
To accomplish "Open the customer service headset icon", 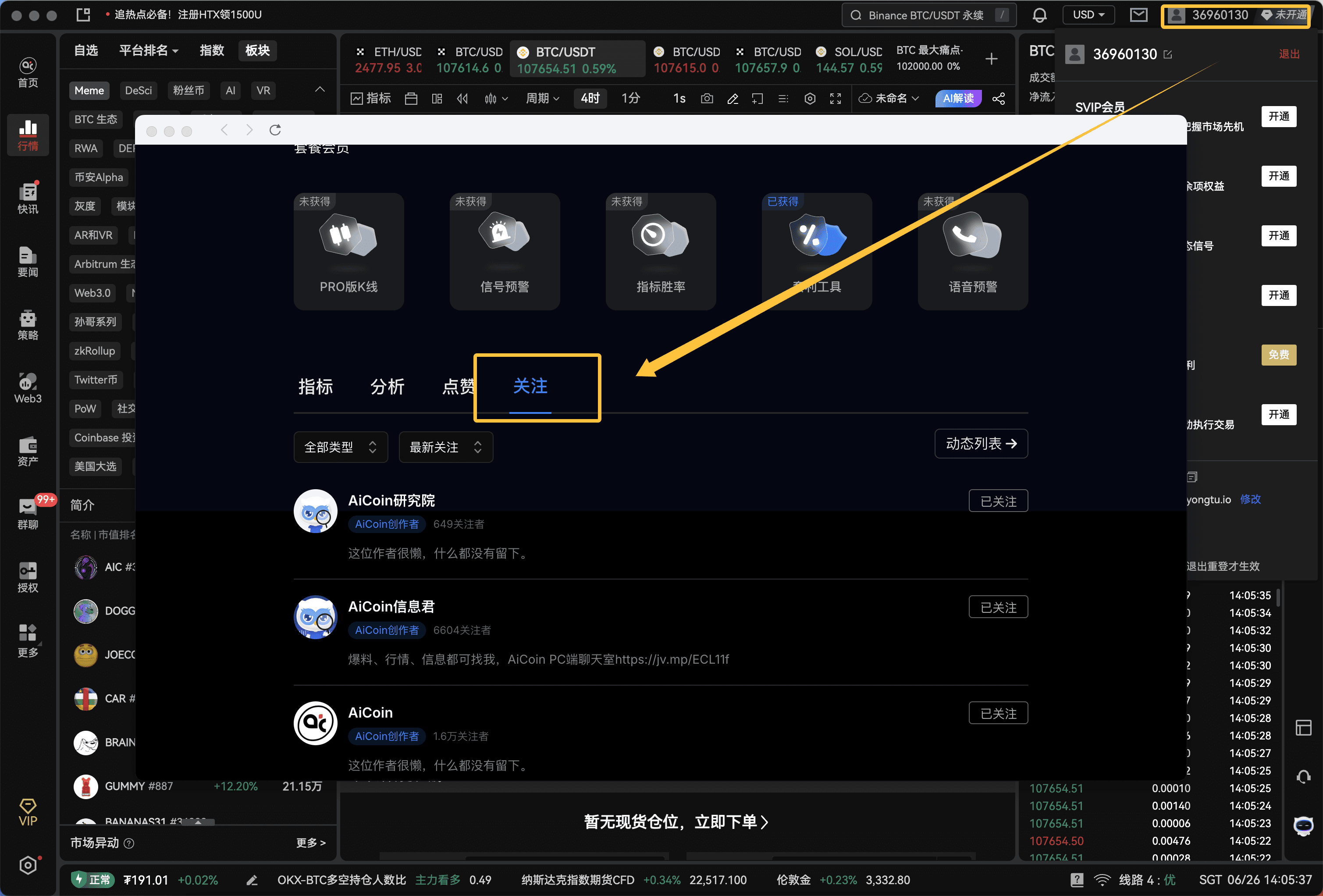I will click(x=1303, y=776).
